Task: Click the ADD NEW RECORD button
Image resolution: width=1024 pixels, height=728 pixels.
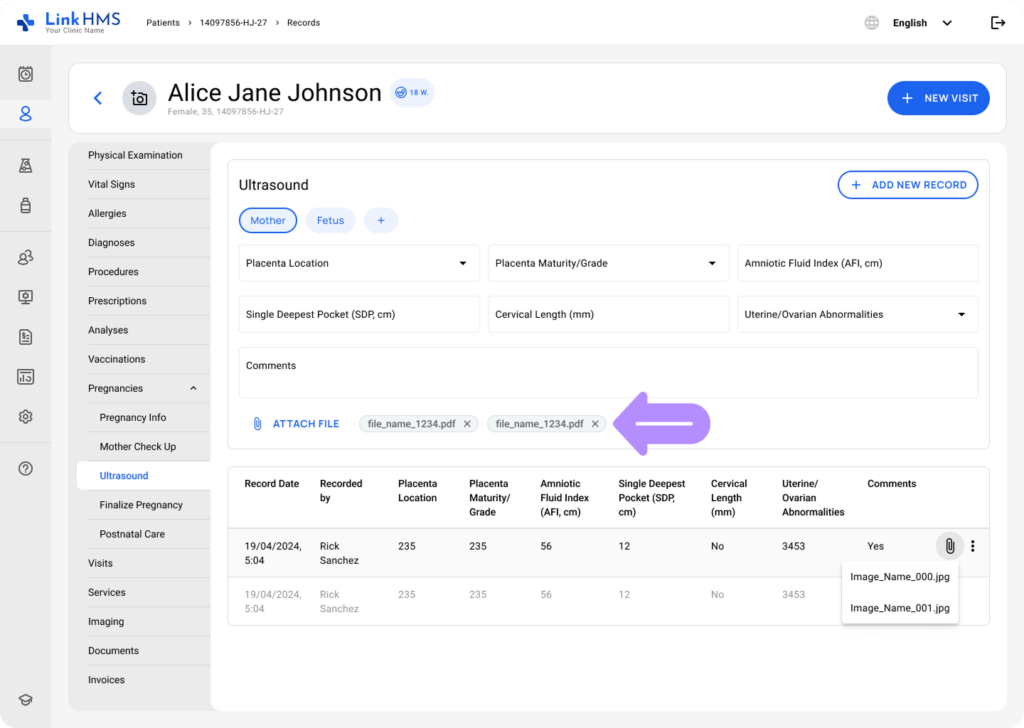Action: tap(907, 185)
